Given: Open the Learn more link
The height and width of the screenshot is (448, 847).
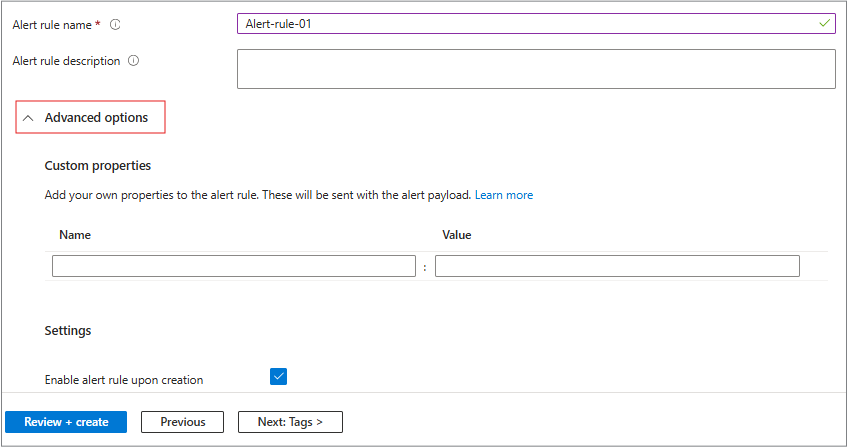Looking at the screenshot, I should 504,195.
